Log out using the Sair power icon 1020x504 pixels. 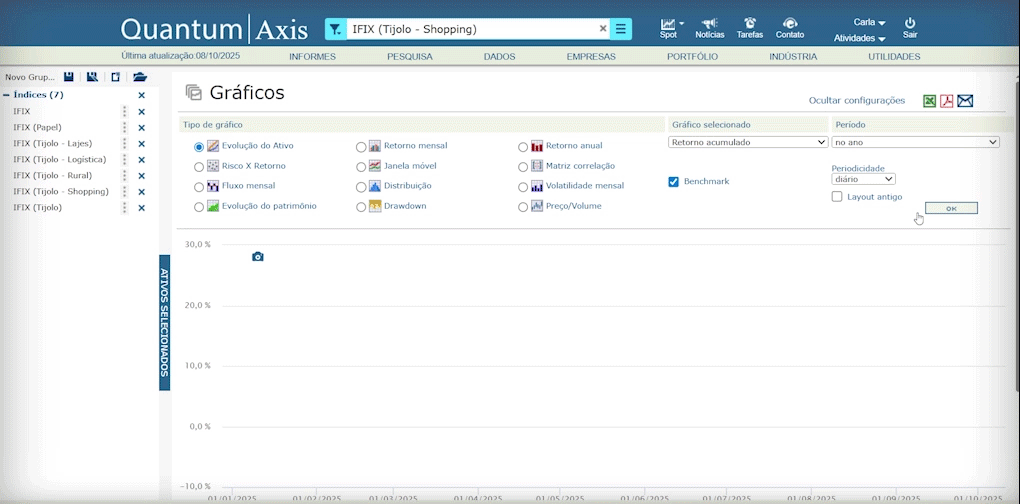[x=909, y=23]
